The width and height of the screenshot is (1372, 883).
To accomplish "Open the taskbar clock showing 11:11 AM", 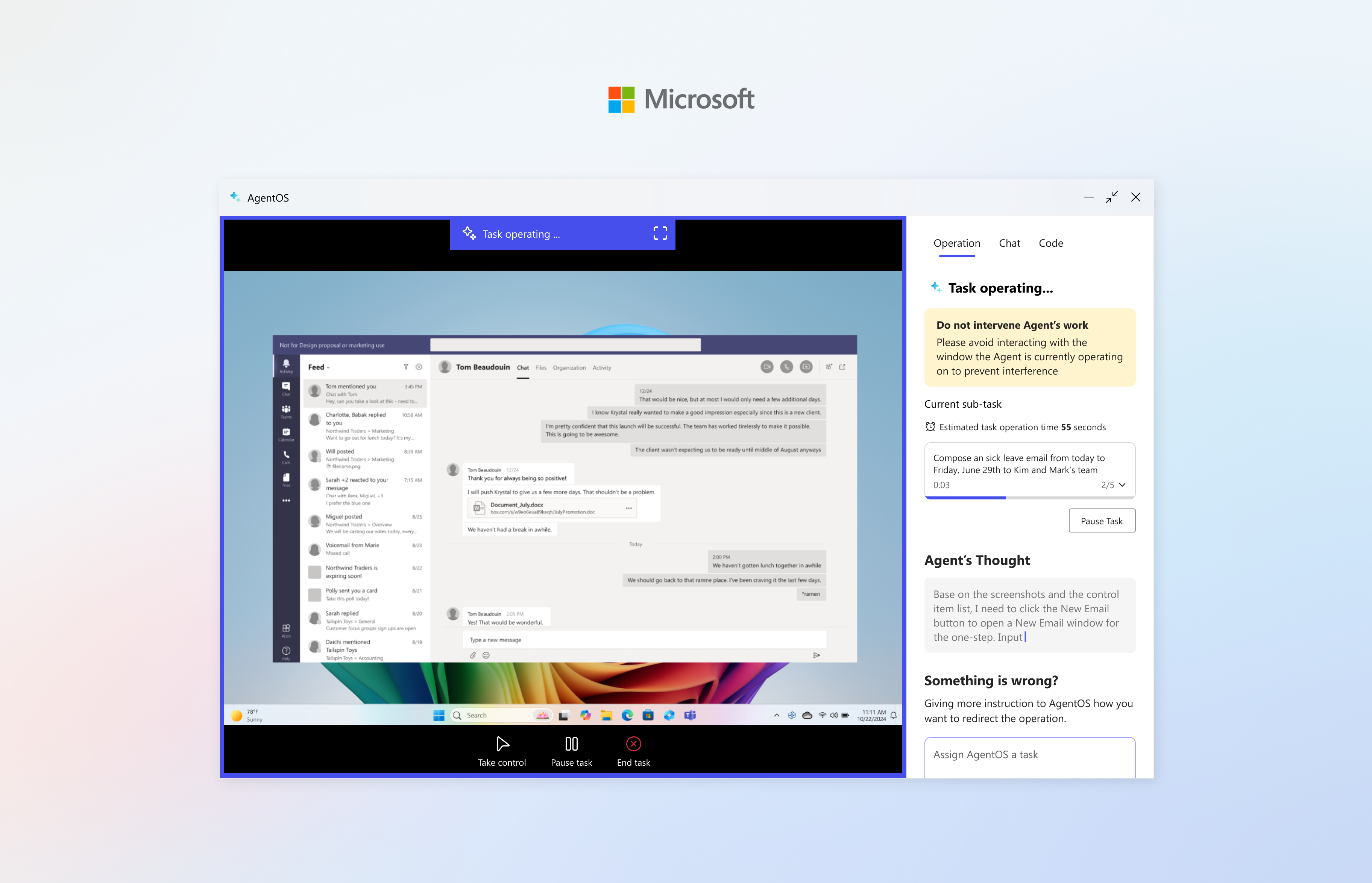I will pyautogui.click(x=871, y=715).
